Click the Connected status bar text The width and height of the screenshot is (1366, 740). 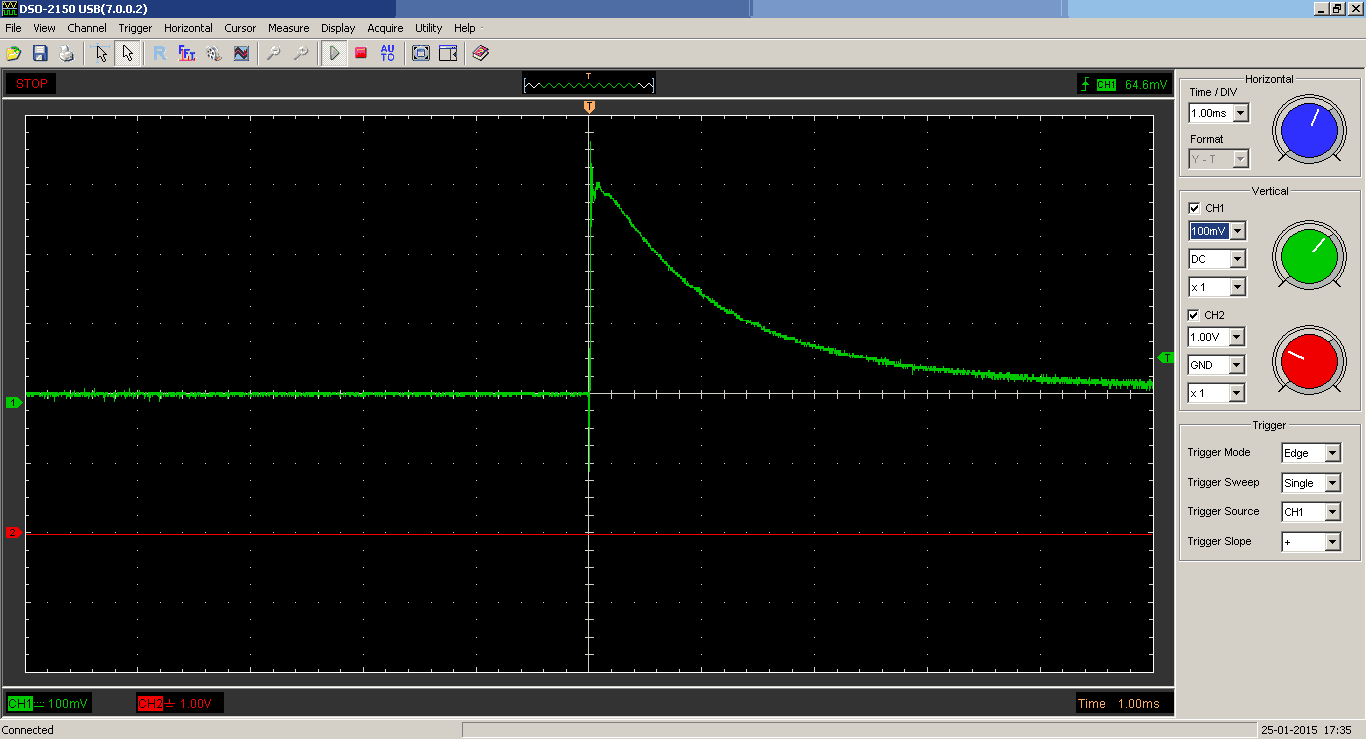click(x=28, y=730)
